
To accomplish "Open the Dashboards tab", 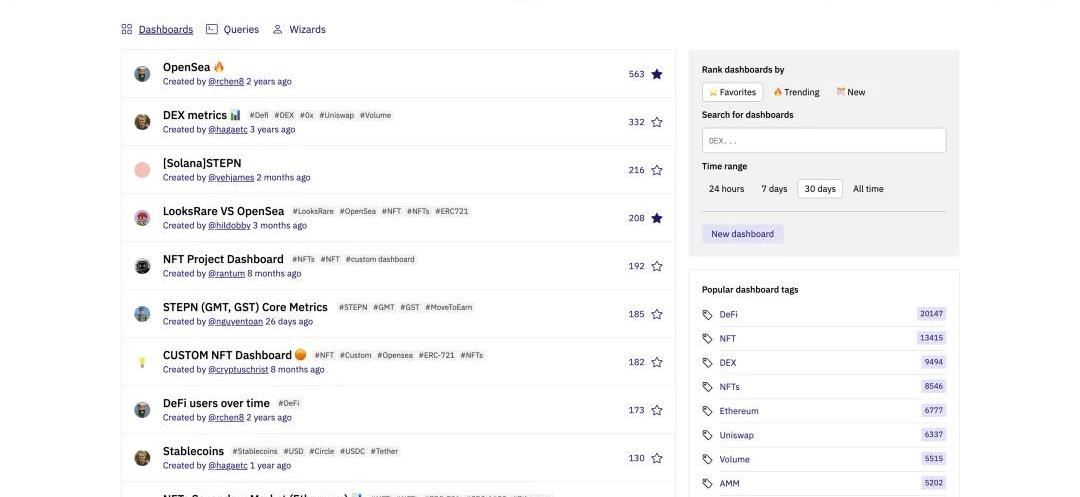I will (x=165, y=30).
